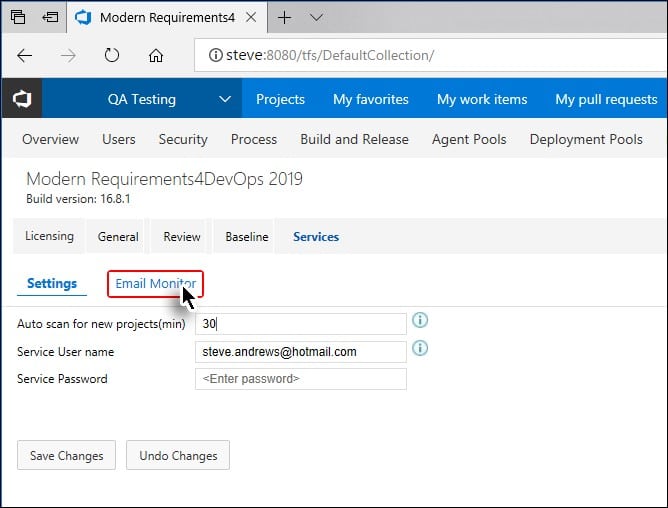Open the Email Monitor sub-tab

[155, 284]
